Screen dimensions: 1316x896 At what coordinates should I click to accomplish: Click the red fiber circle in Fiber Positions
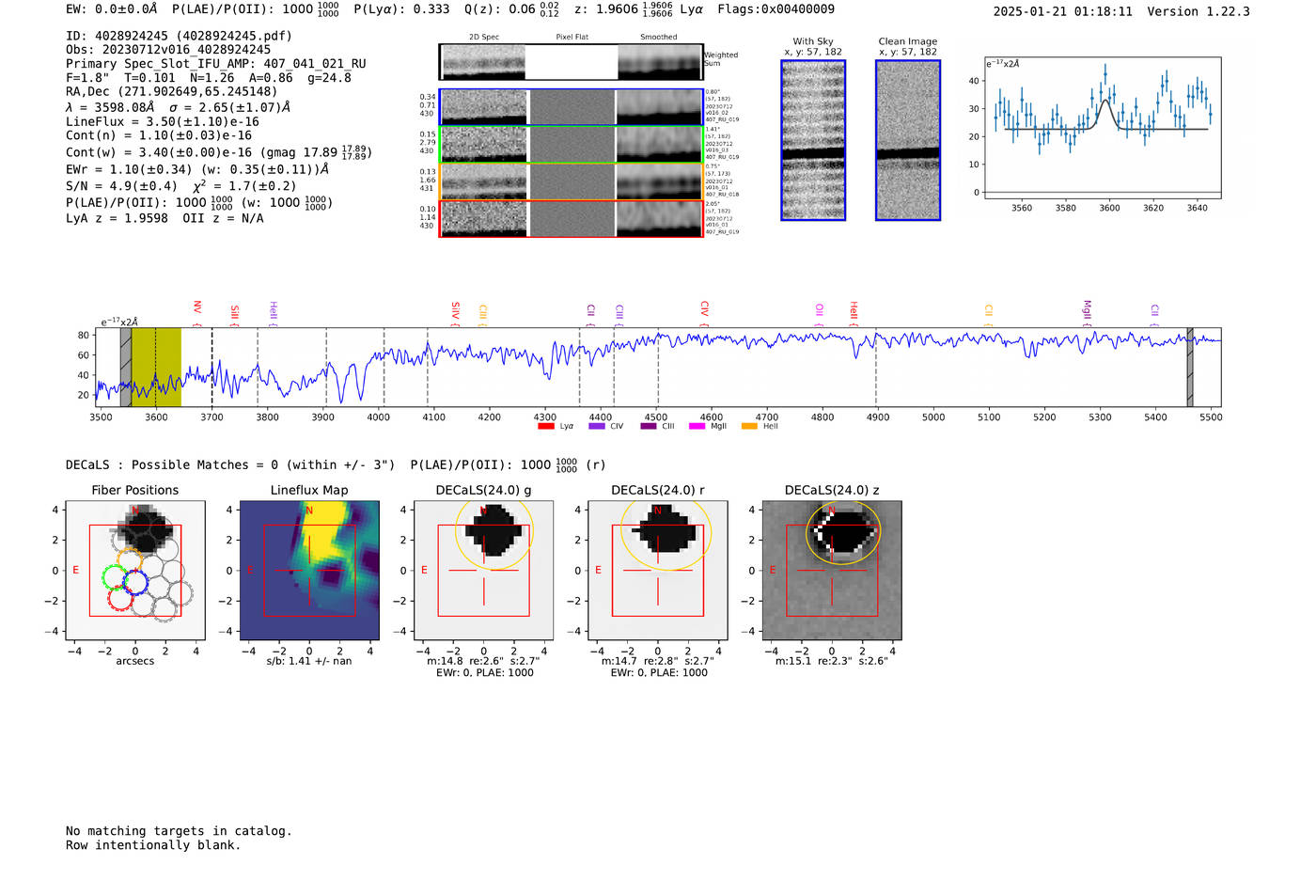121,598
